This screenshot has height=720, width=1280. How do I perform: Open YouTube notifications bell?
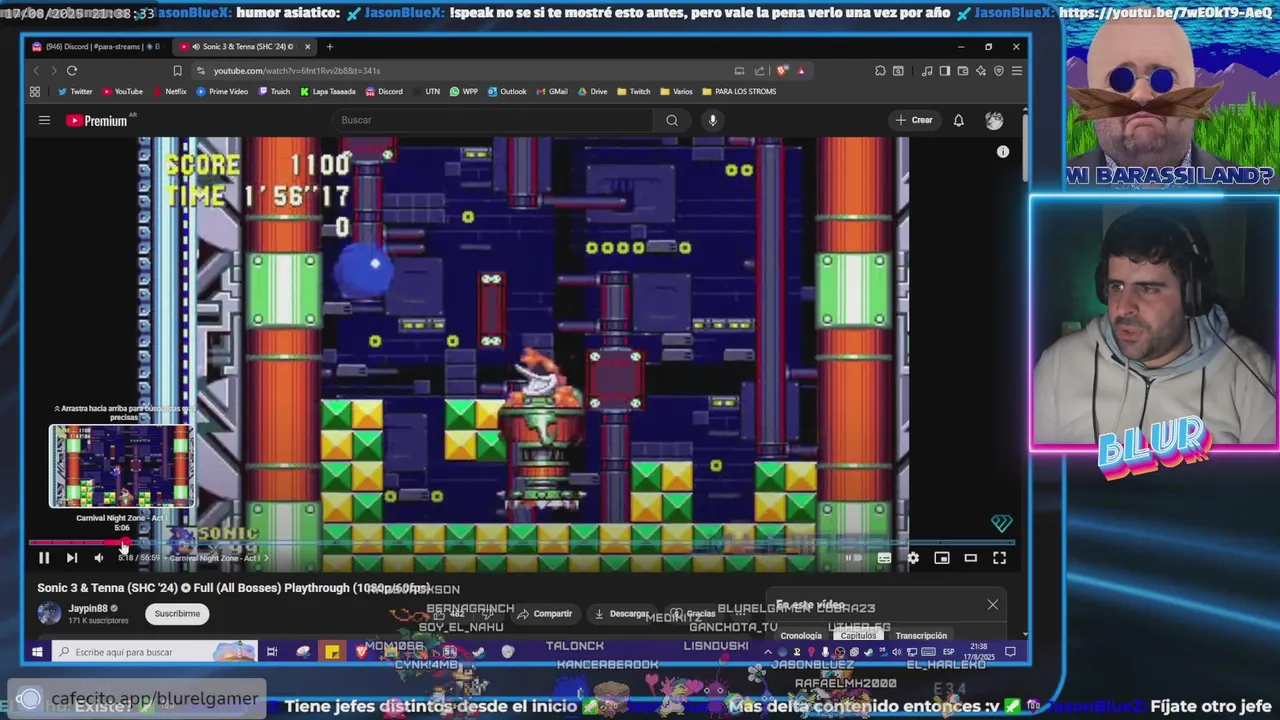[958, 120]
